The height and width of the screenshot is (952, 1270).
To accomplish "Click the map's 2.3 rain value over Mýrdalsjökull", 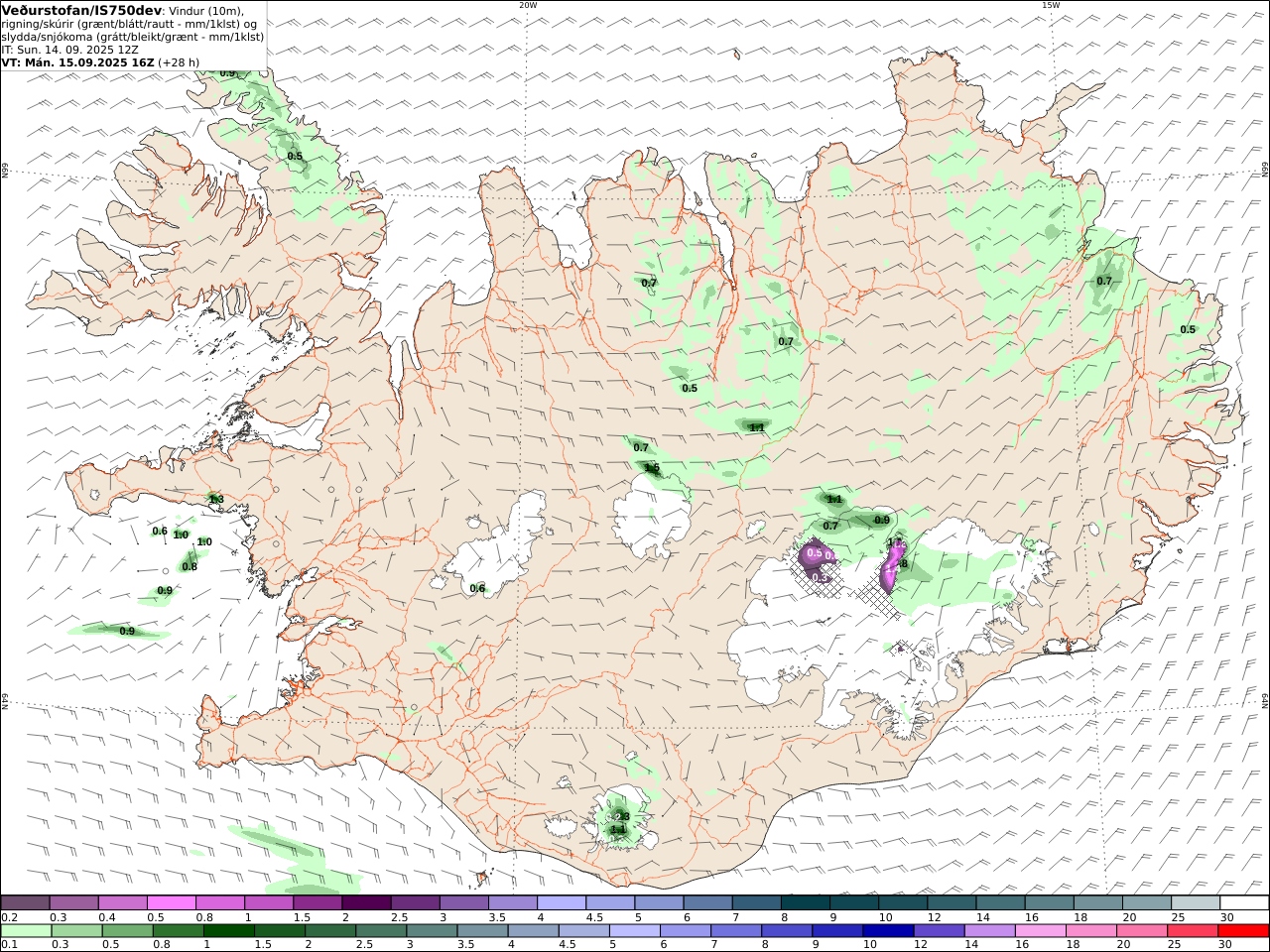I will point(622,817).
